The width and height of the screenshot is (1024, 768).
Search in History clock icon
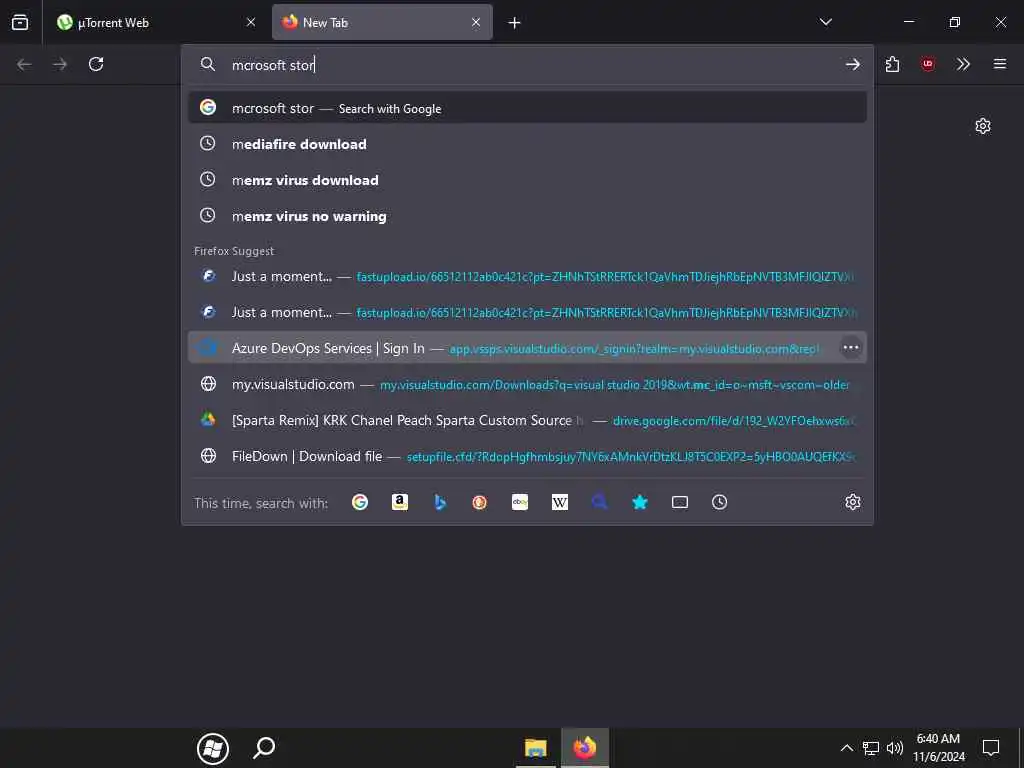click(719, 502)
